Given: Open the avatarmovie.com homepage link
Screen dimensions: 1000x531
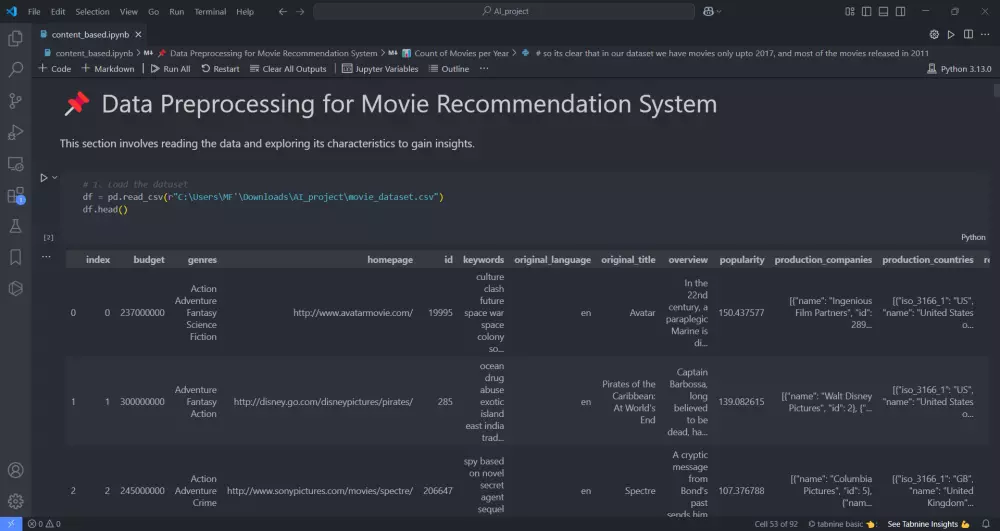Looking at the screenshot, I should tap(353, 313).
